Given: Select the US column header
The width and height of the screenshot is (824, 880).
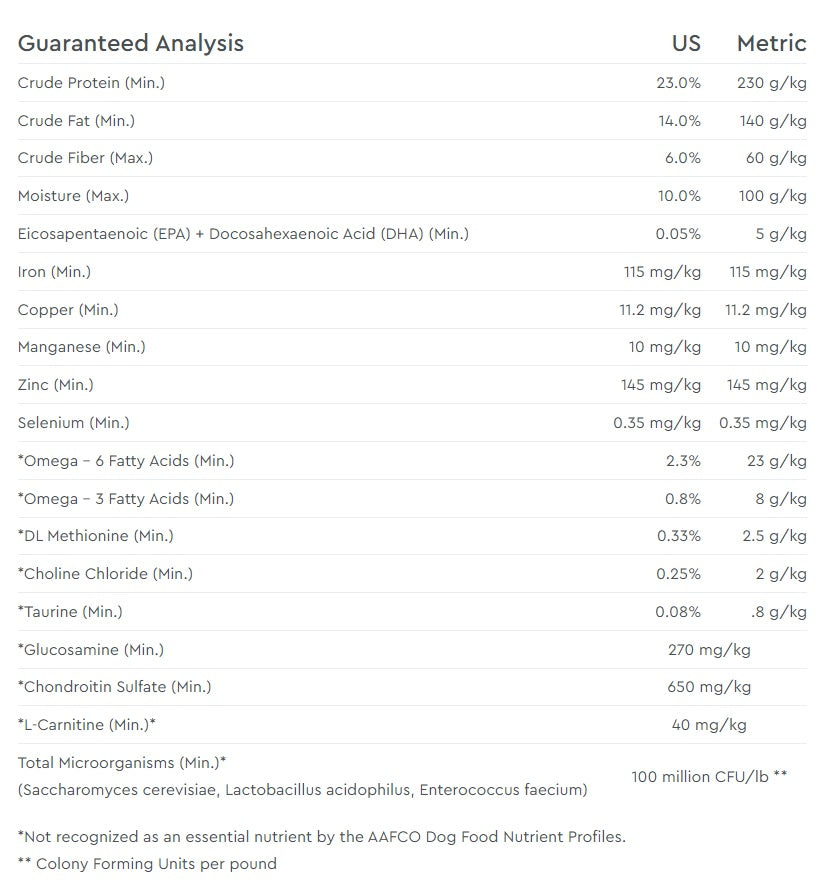Looking at the screenshot, I should coord(686,43).
